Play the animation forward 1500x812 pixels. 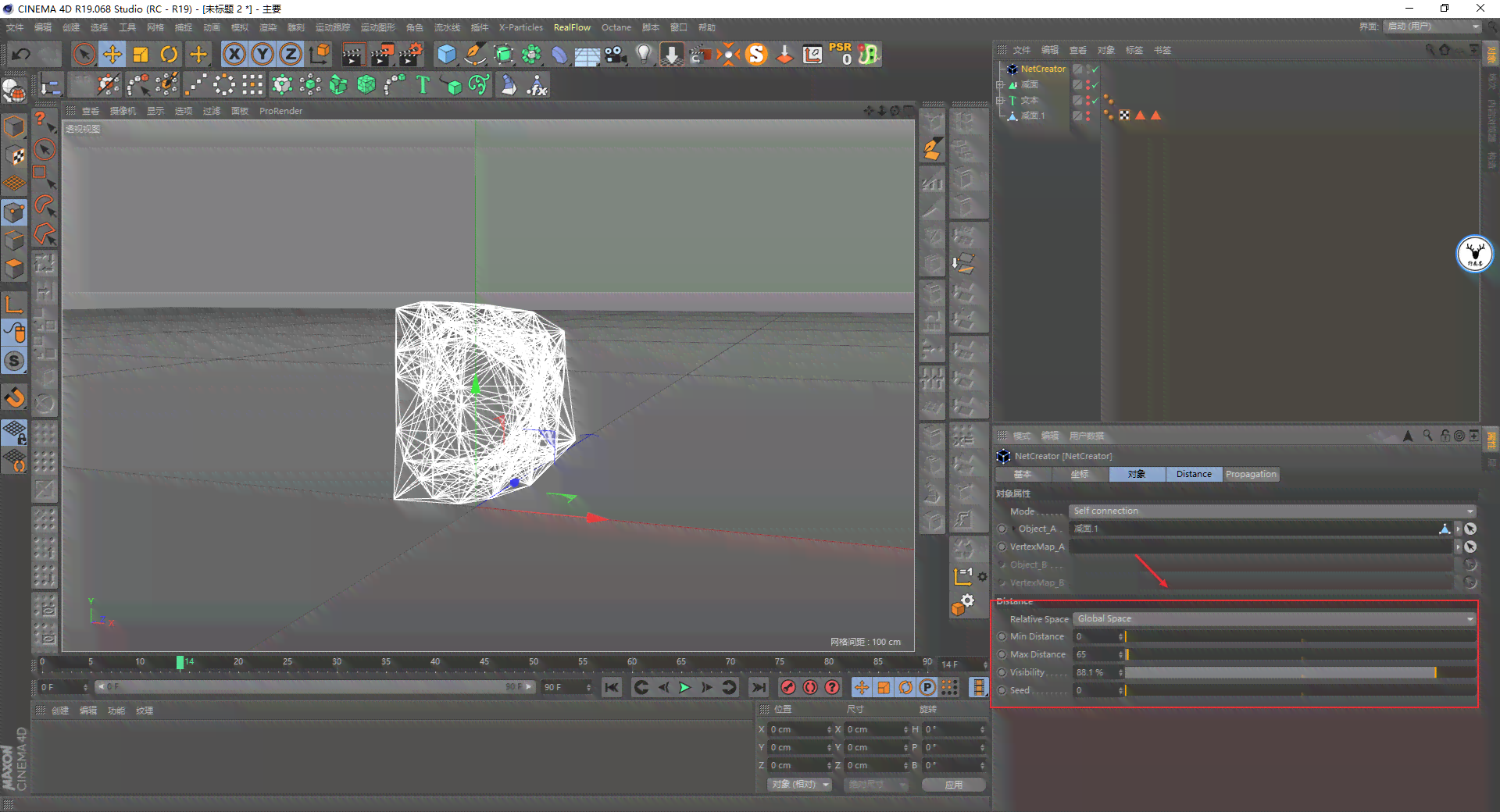684,687
